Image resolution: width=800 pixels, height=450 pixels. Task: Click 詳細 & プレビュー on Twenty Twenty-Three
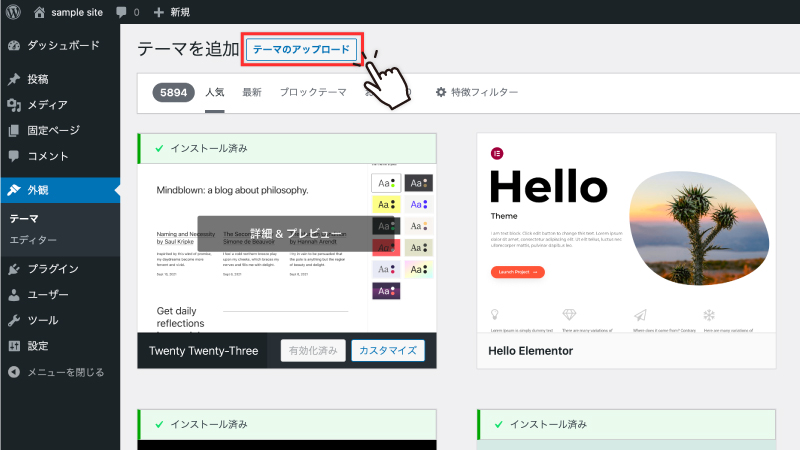point(296,234)
